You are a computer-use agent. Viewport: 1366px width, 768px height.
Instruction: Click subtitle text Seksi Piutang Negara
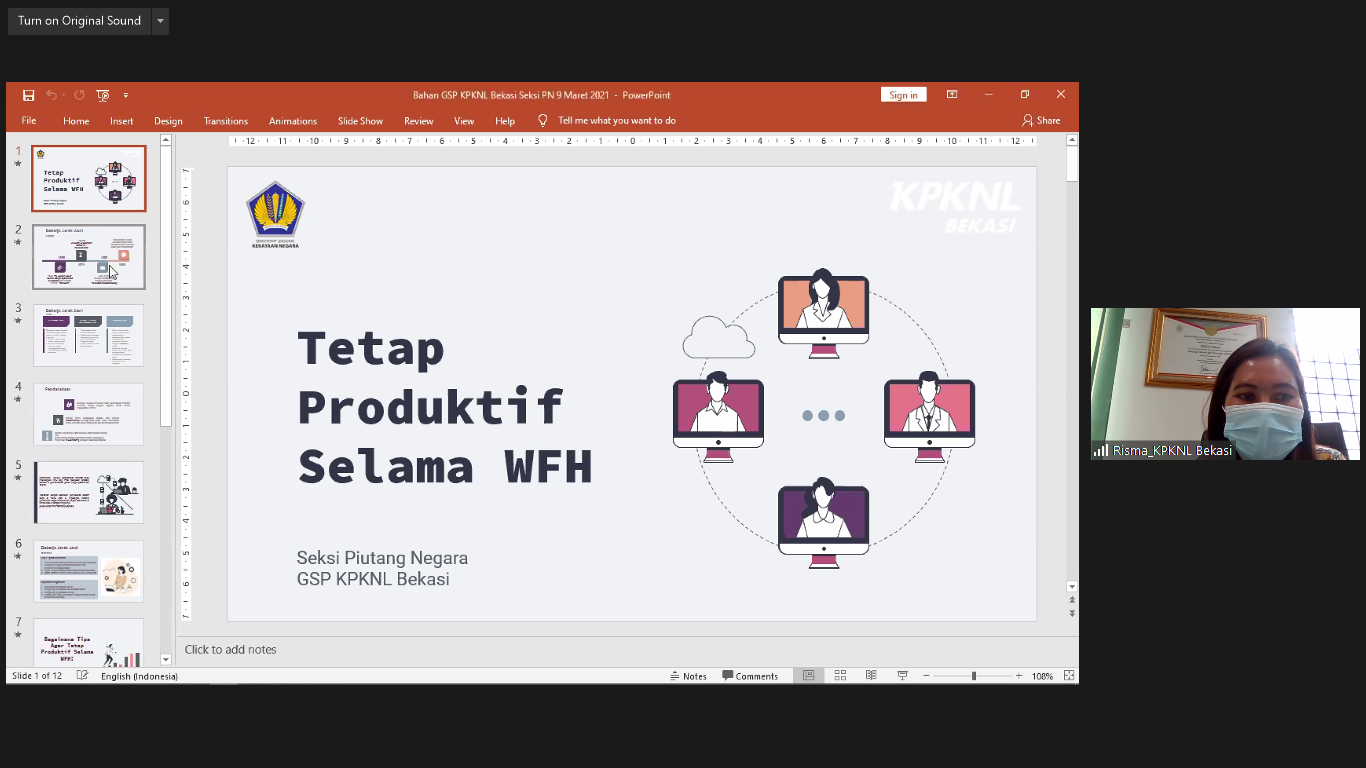(x=382, y=558)
